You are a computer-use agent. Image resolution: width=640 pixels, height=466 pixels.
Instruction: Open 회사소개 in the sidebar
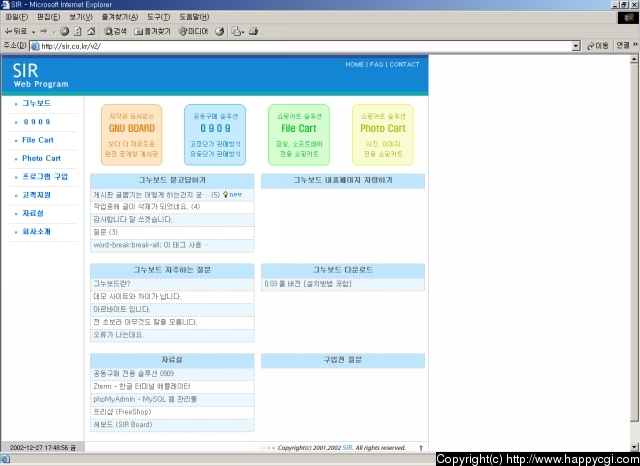pyautogui.click(x=36, y=232)
